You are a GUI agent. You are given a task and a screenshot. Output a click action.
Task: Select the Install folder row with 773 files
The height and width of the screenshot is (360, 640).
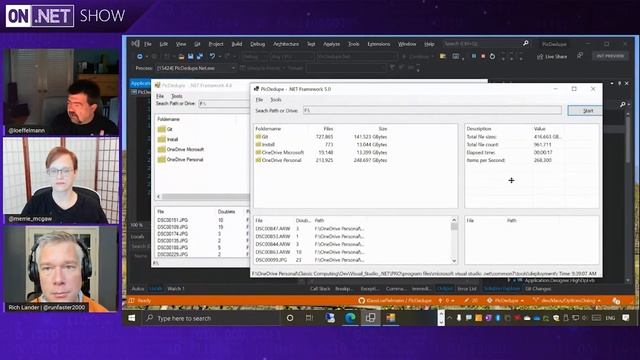pyautogui.click(x=321, y=144)
